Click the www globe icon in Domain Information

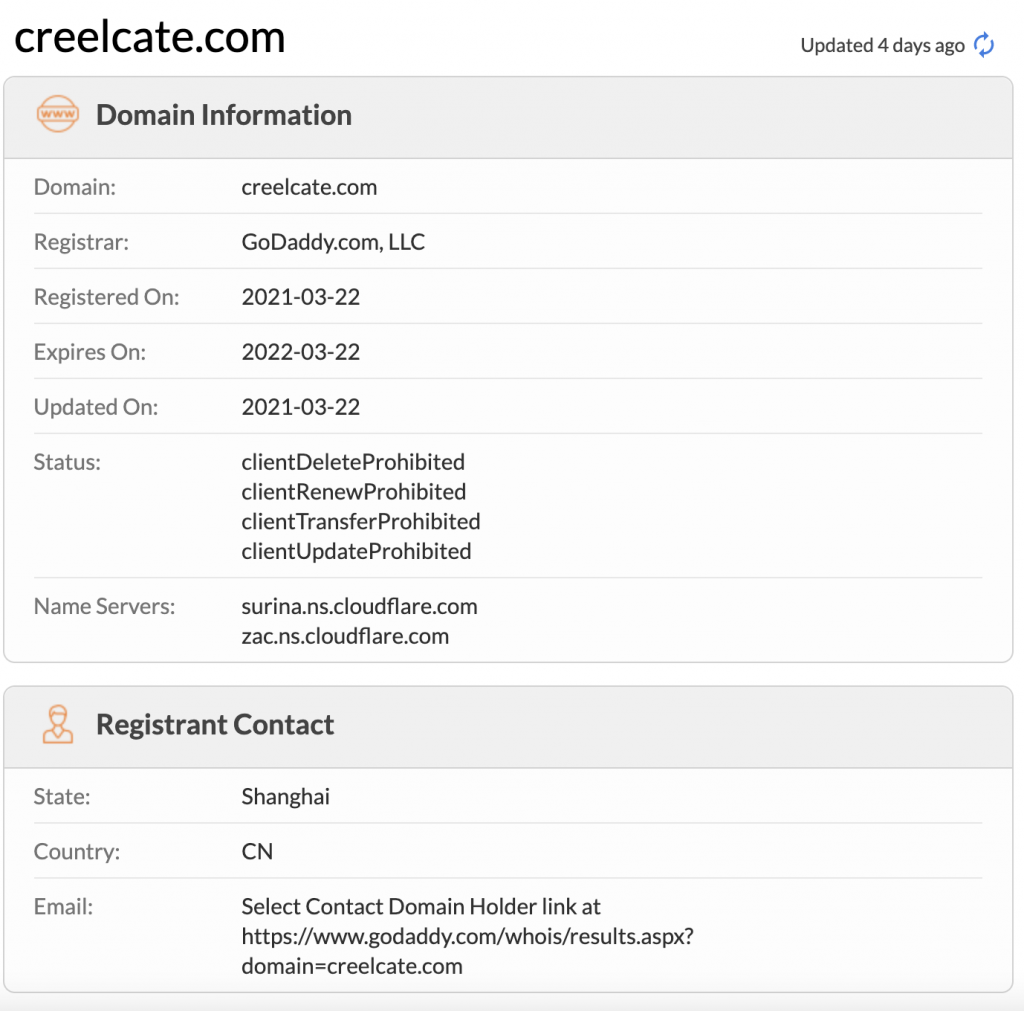point(57,115)
